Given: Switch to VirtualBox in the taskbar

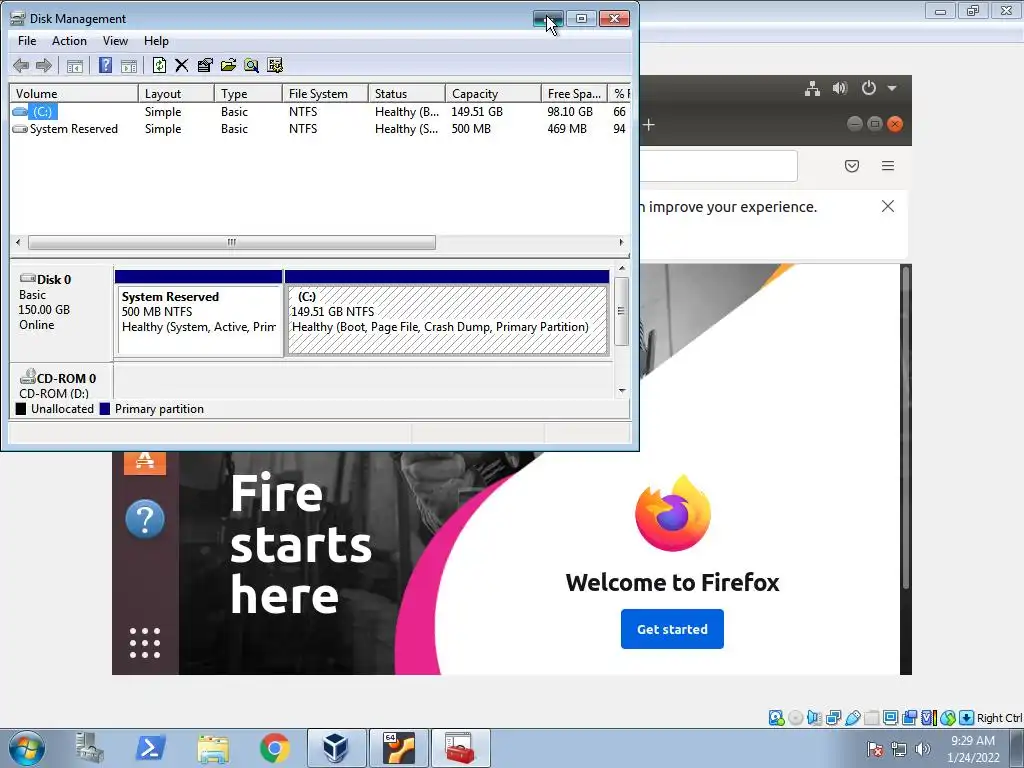Looking at the screenshot, I should point(337,748).
